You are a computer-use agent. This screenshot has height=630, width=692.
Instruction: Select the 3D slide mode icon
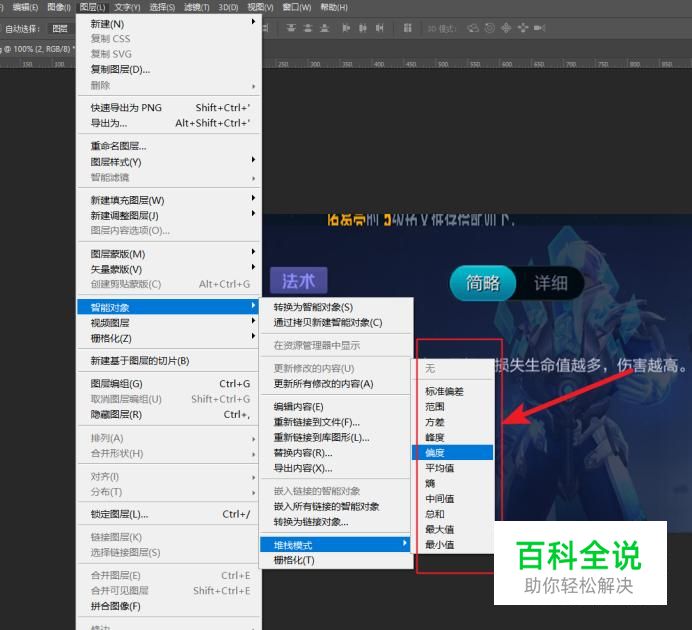click(x=523, y=28)
